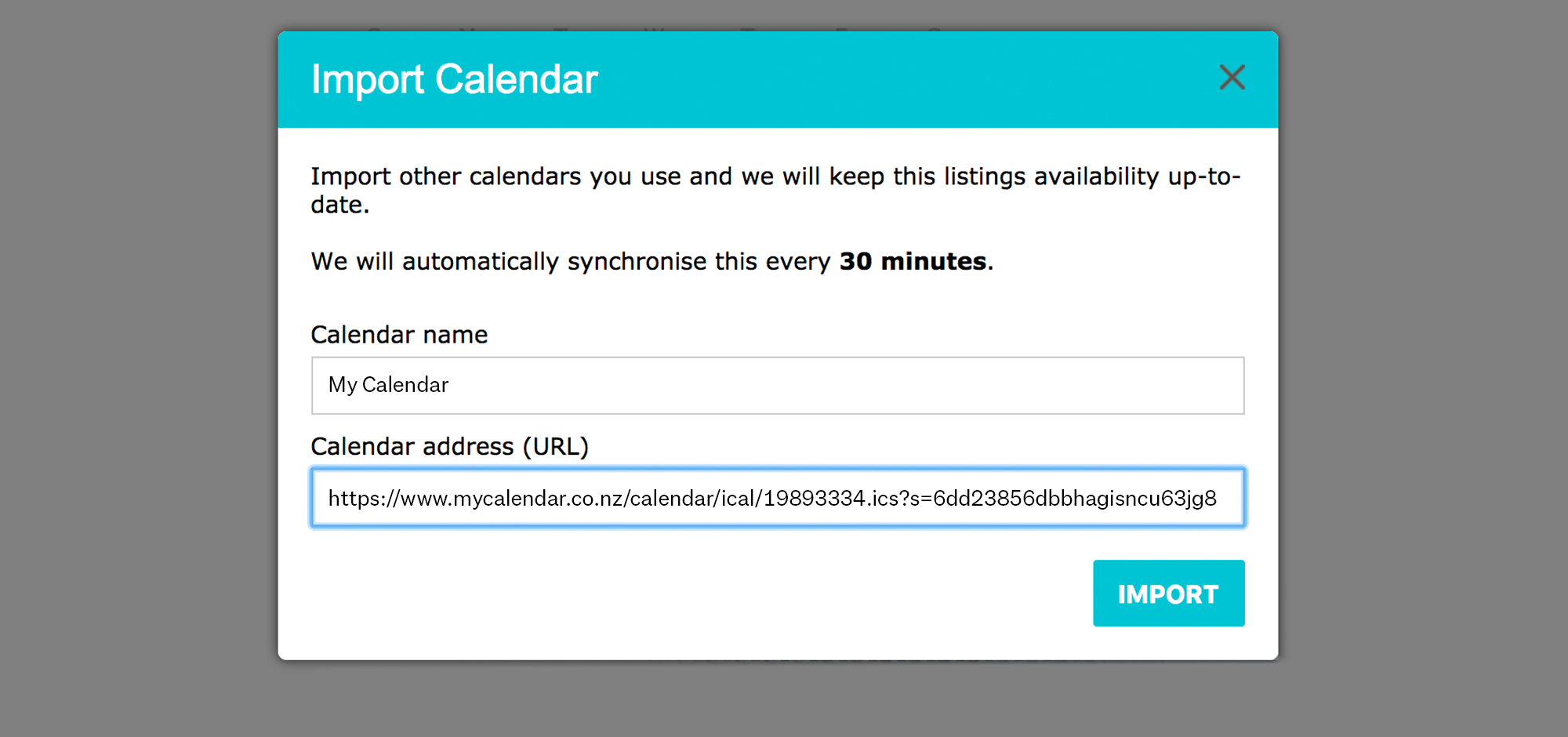Click the "Calendar address (URL)" label
This screenshot has width=1568, height=737.
(x=449, y=446)
